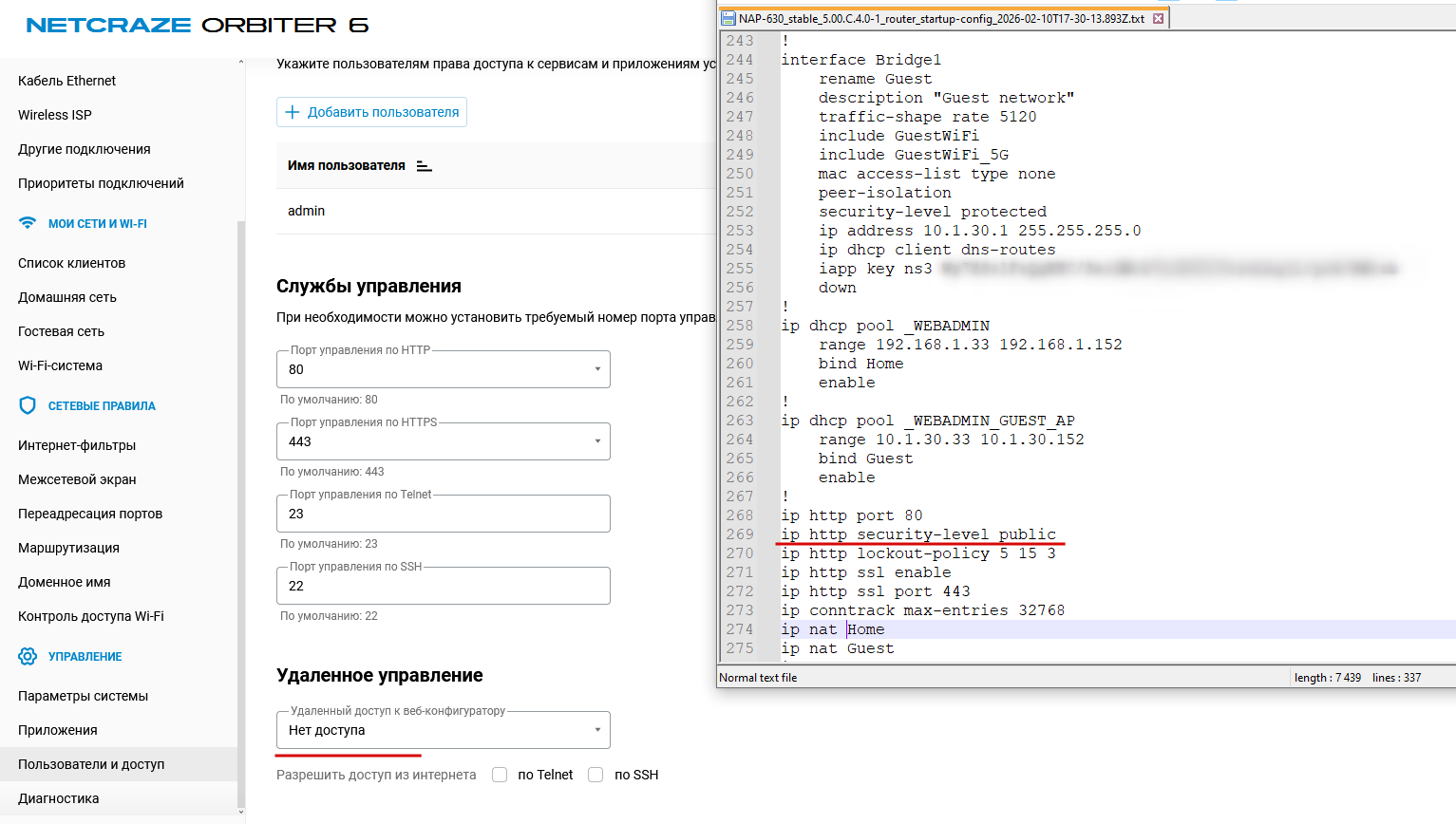The width and height of the screenshot is (1456, 824).
Task: Enable the по SSH checkbox
Action: pos(596,775)
